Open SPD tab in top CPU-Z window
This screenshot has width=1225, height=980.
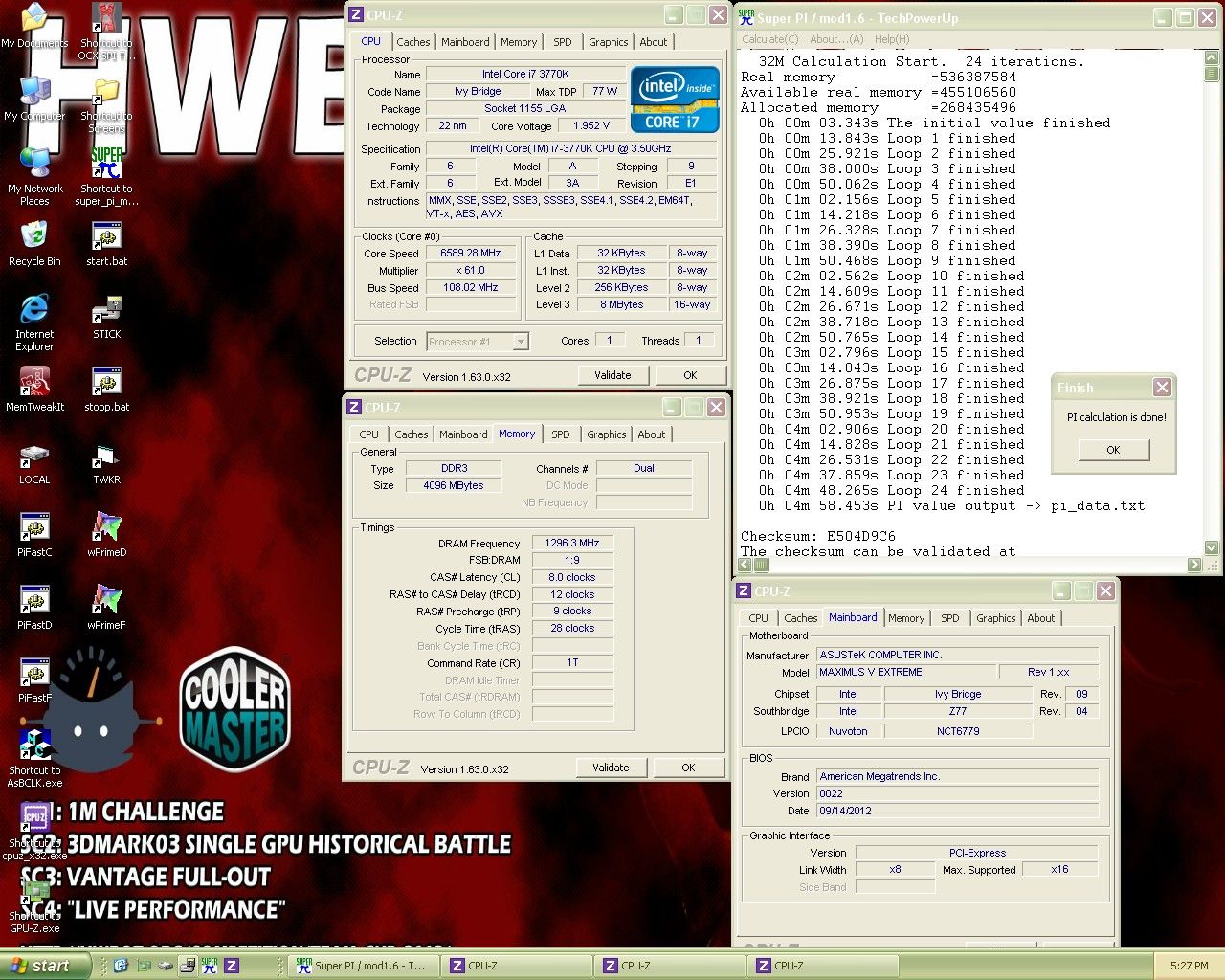click(x=563, y=42)
